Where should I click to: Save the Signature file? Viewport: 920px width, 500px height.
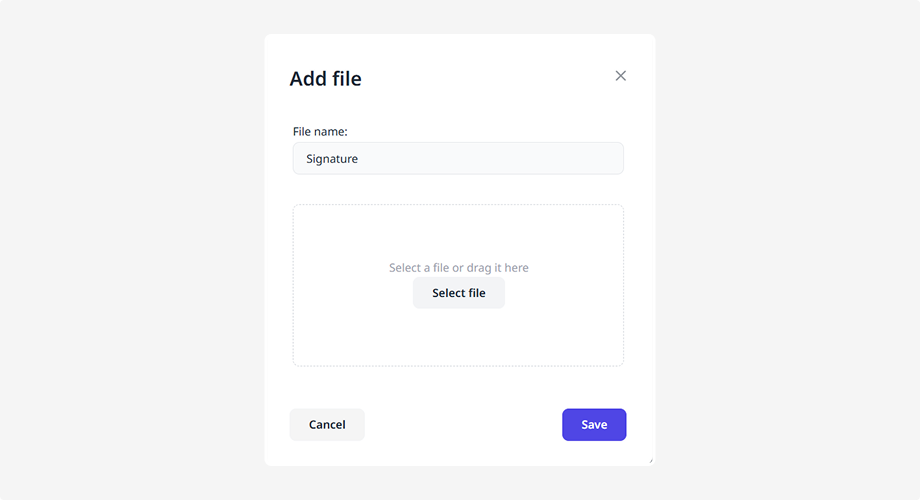pyautogui.click(x=594, y=424)
